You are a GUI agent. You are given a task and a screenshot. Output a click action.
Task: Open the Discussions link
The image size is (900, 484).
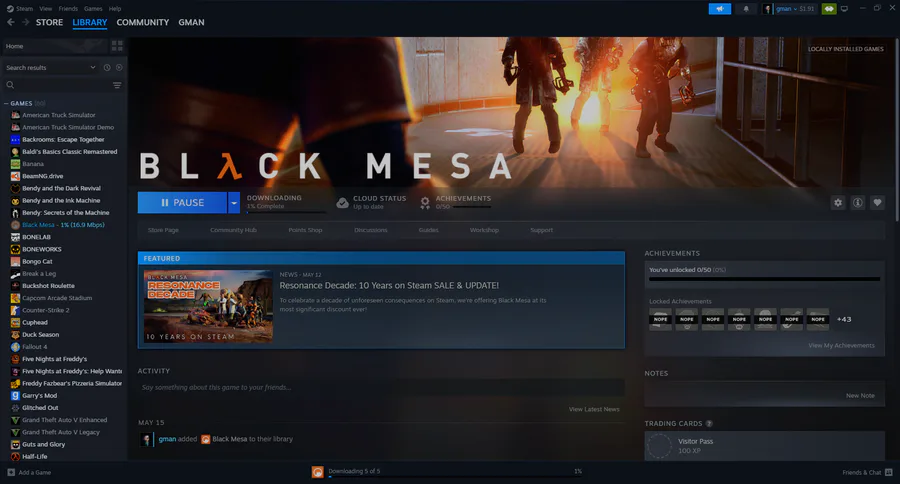(x=370, y=230)
